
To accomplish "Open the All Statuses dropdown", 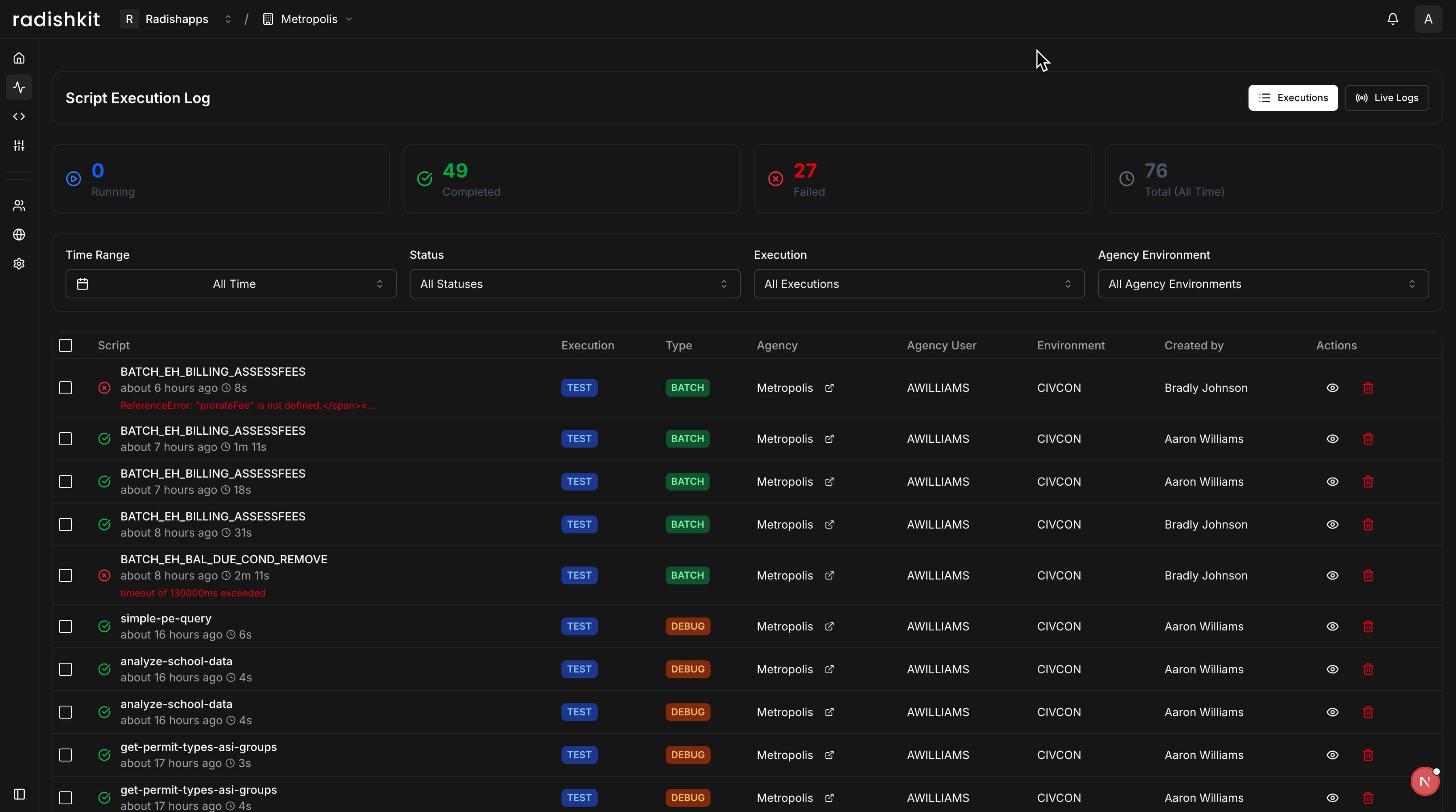I will pos(574,283).
